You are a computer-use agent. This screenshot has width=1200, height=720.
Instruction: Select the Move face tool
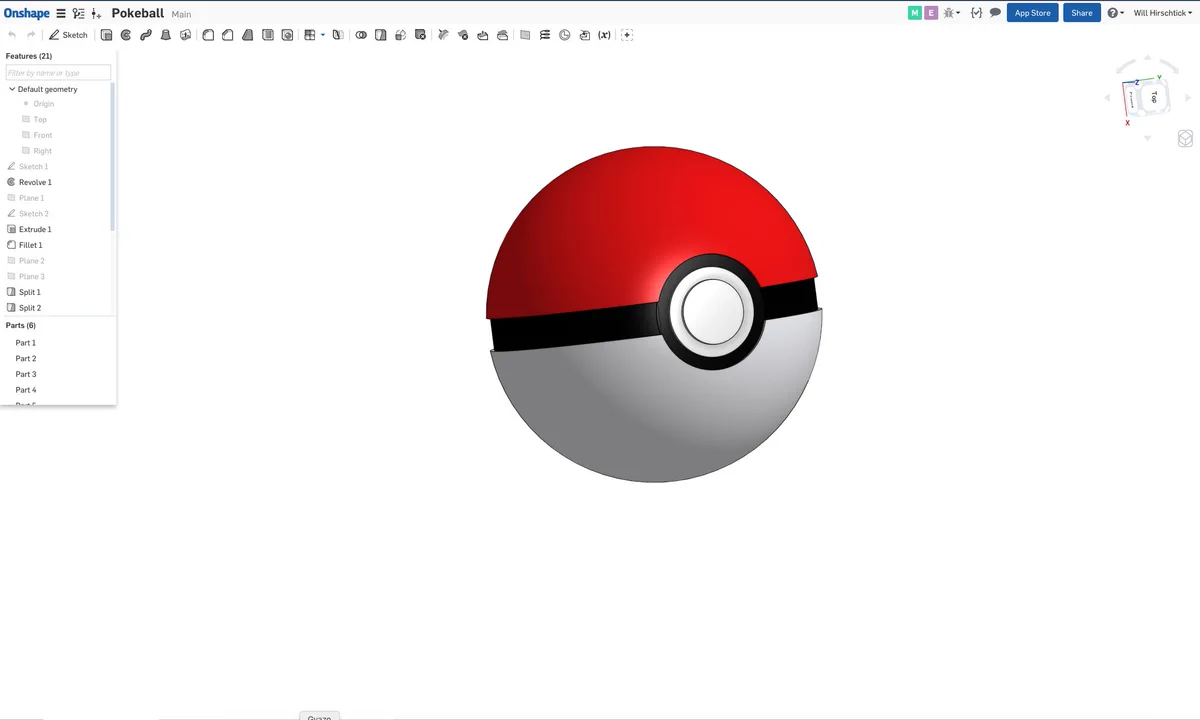483,35
